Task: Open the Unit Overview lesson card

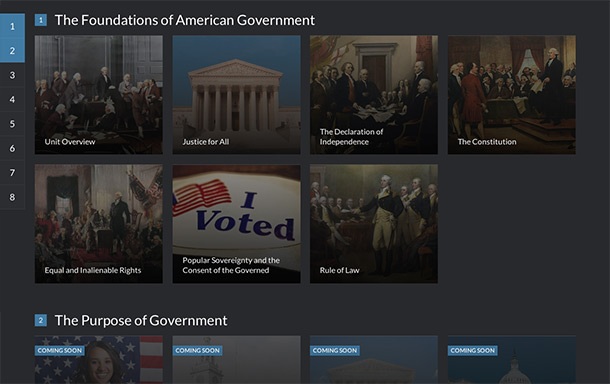Action: pos(99,95)
